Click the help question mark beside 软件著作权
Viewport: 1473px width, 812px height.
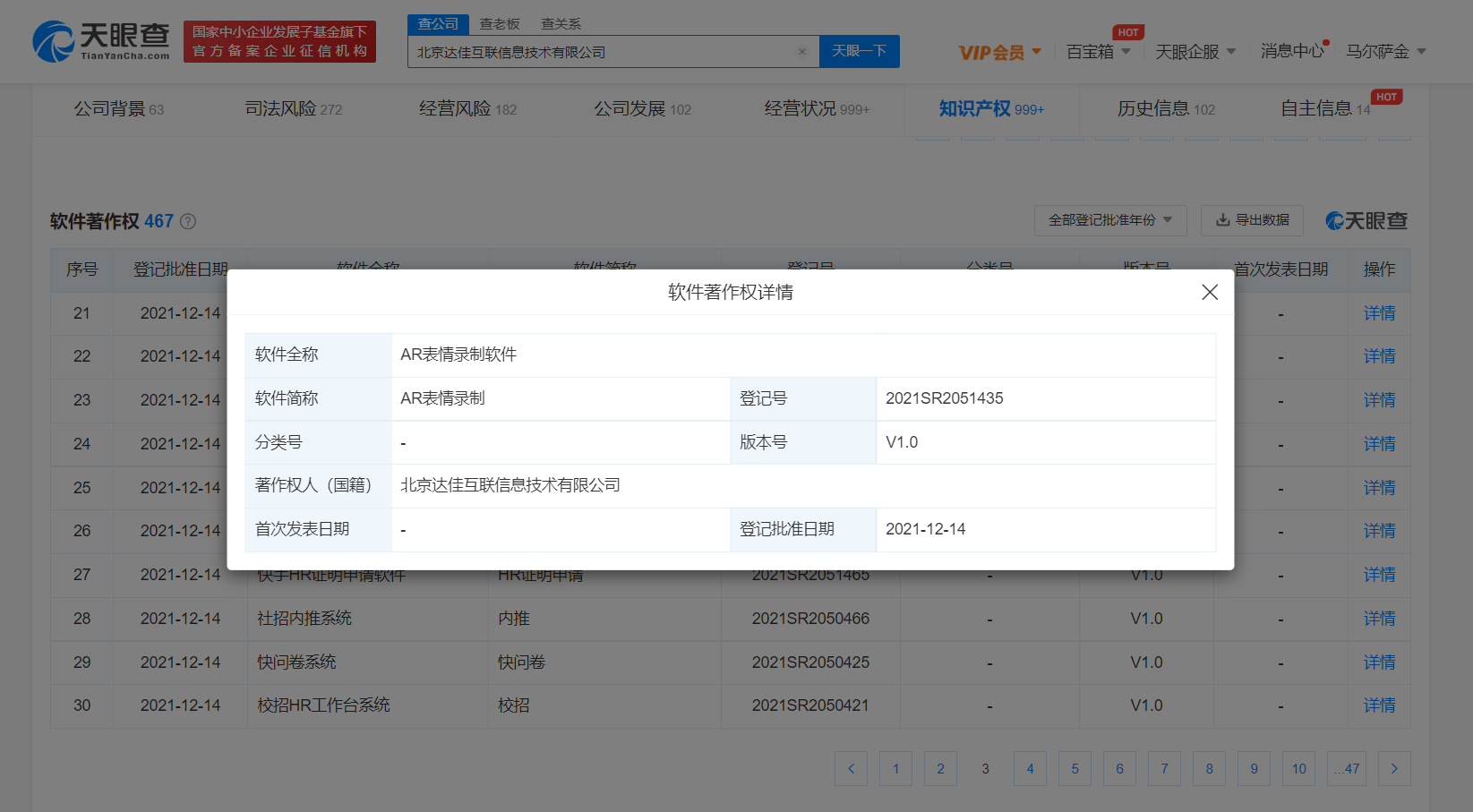tap(188, 221)
